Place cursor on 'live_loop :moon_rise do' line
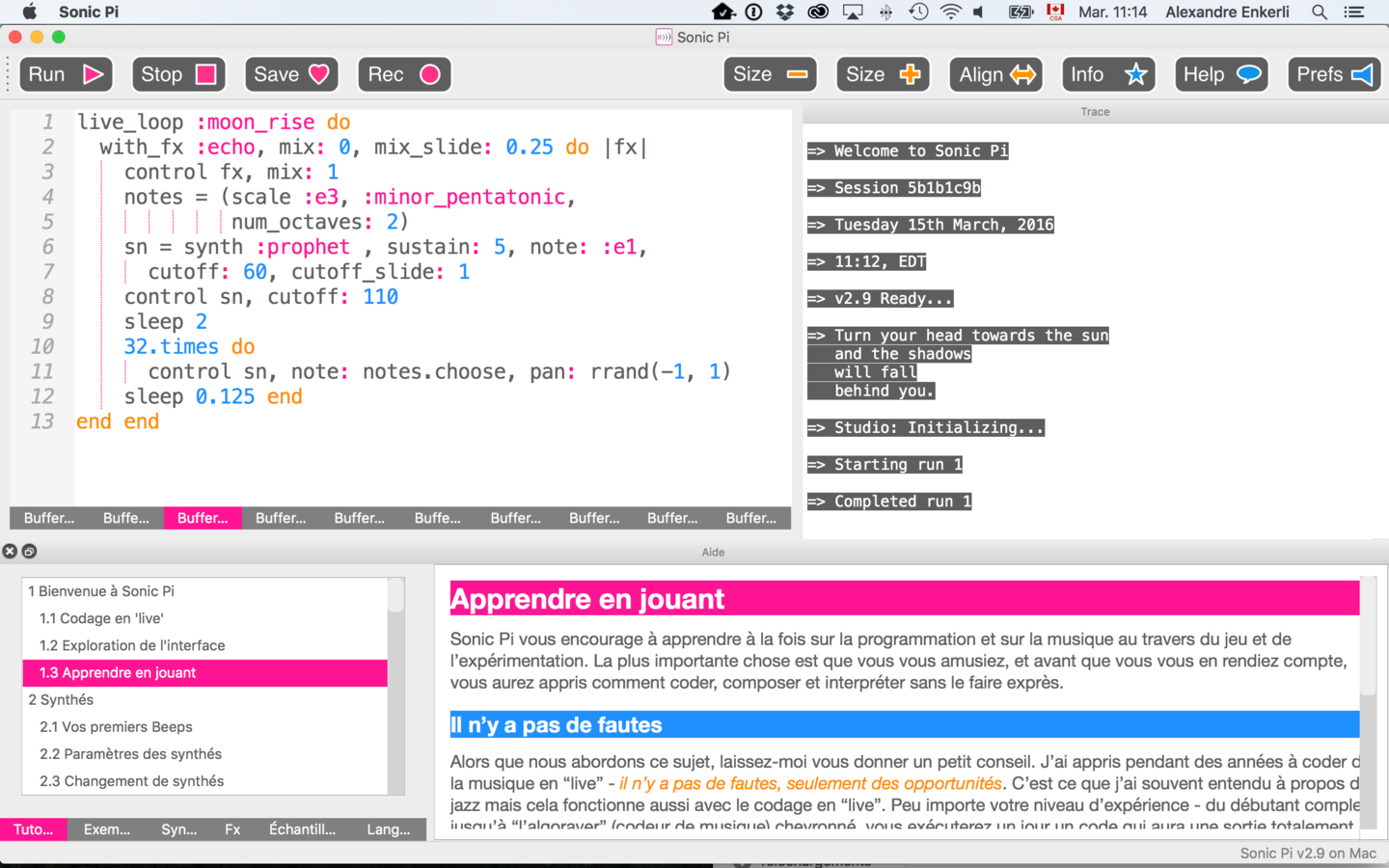1389x868 pixels. [213, 122]
